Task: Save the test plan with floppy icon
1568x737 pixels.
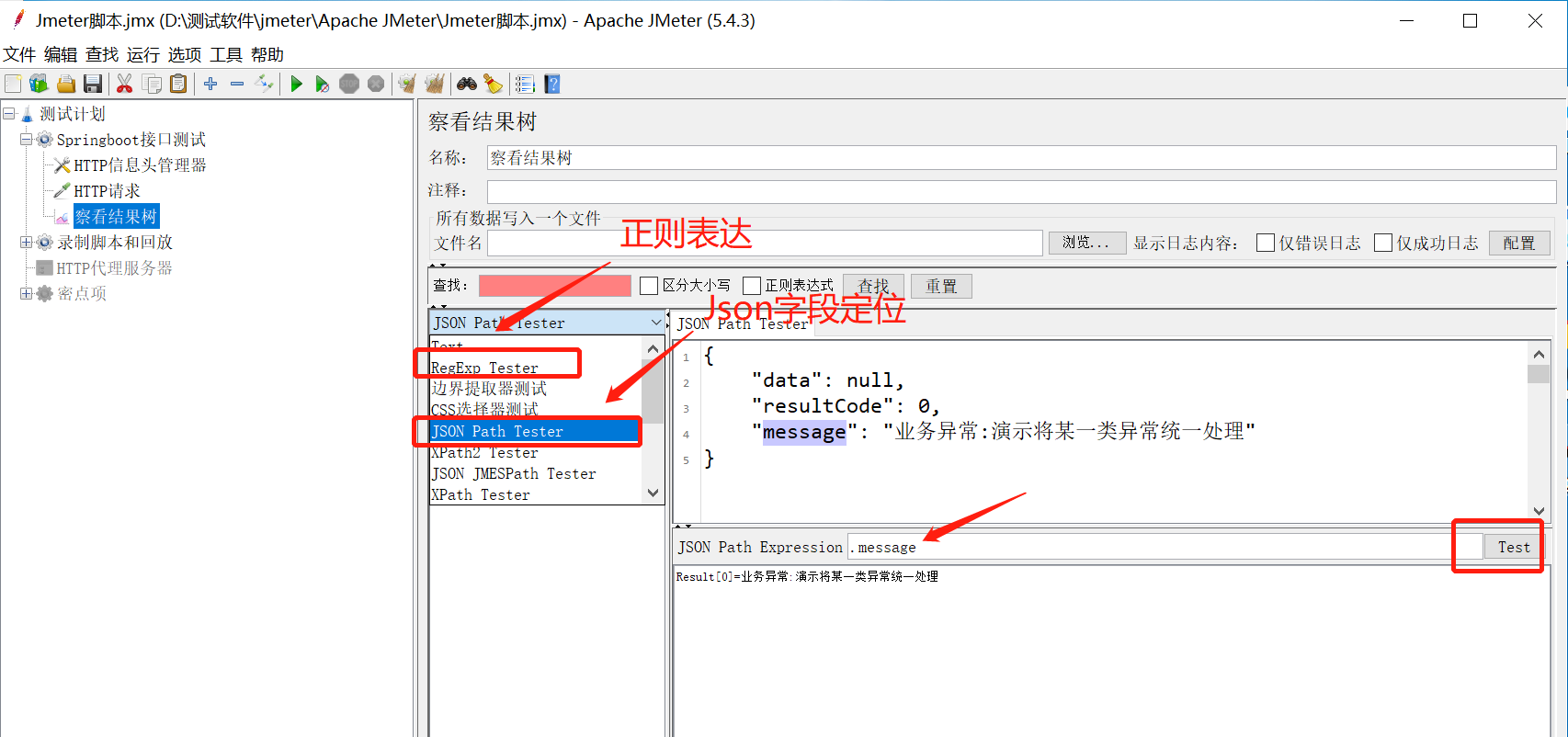Action: tap(93, 85)
